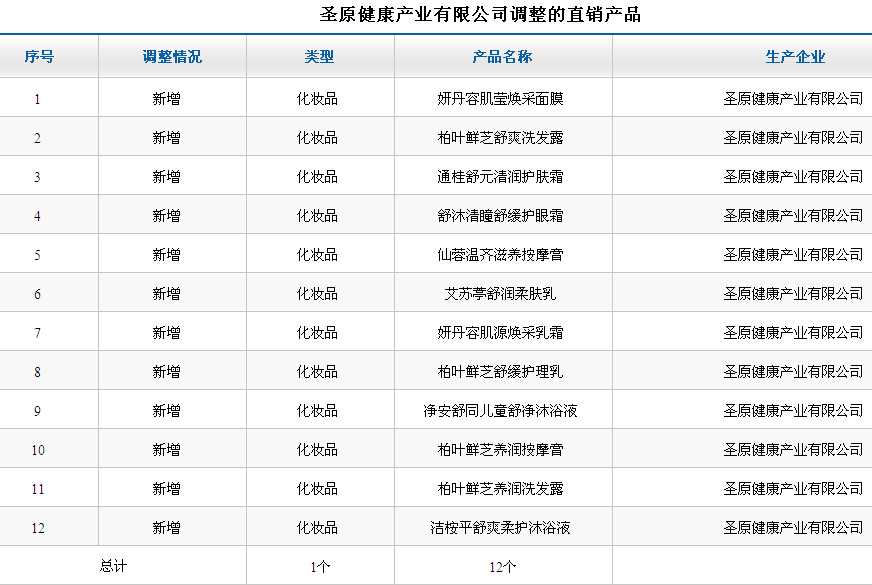Click 圣原健康产业有限公司 in row 3
872x585 pixels.
793,177
